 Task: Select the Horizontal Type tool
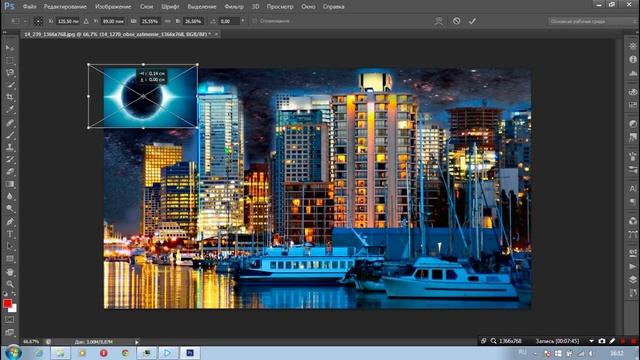[x=10, y=234]
